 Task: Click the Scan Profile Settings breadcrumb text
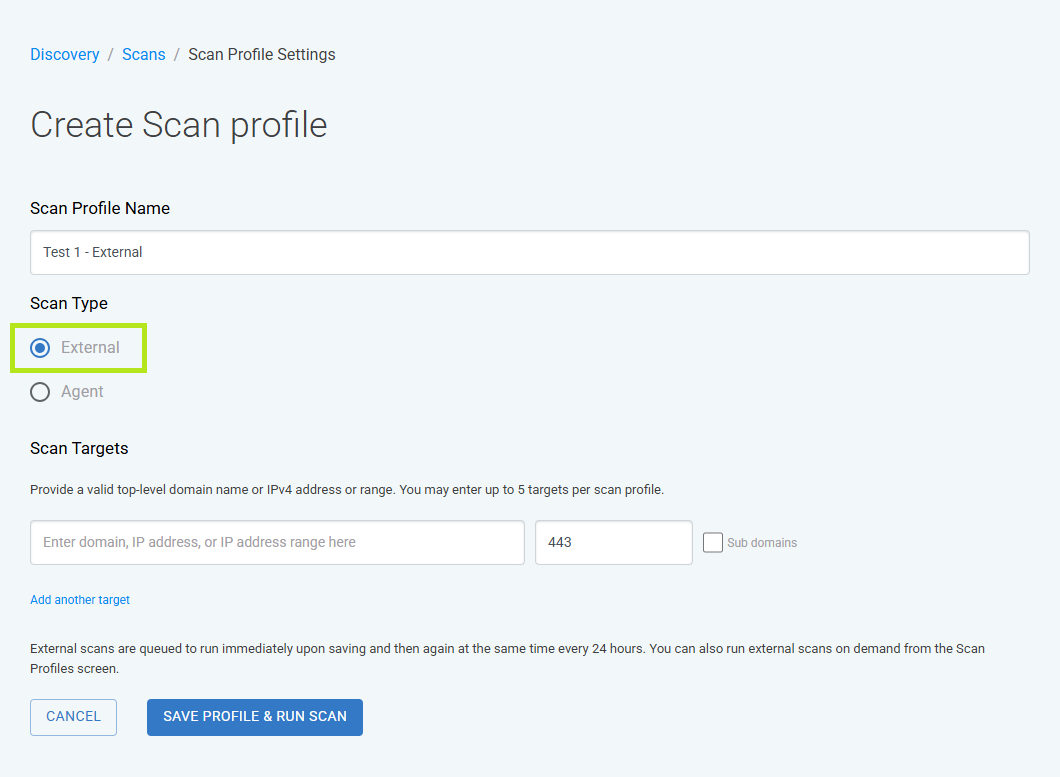pos(262,55)
